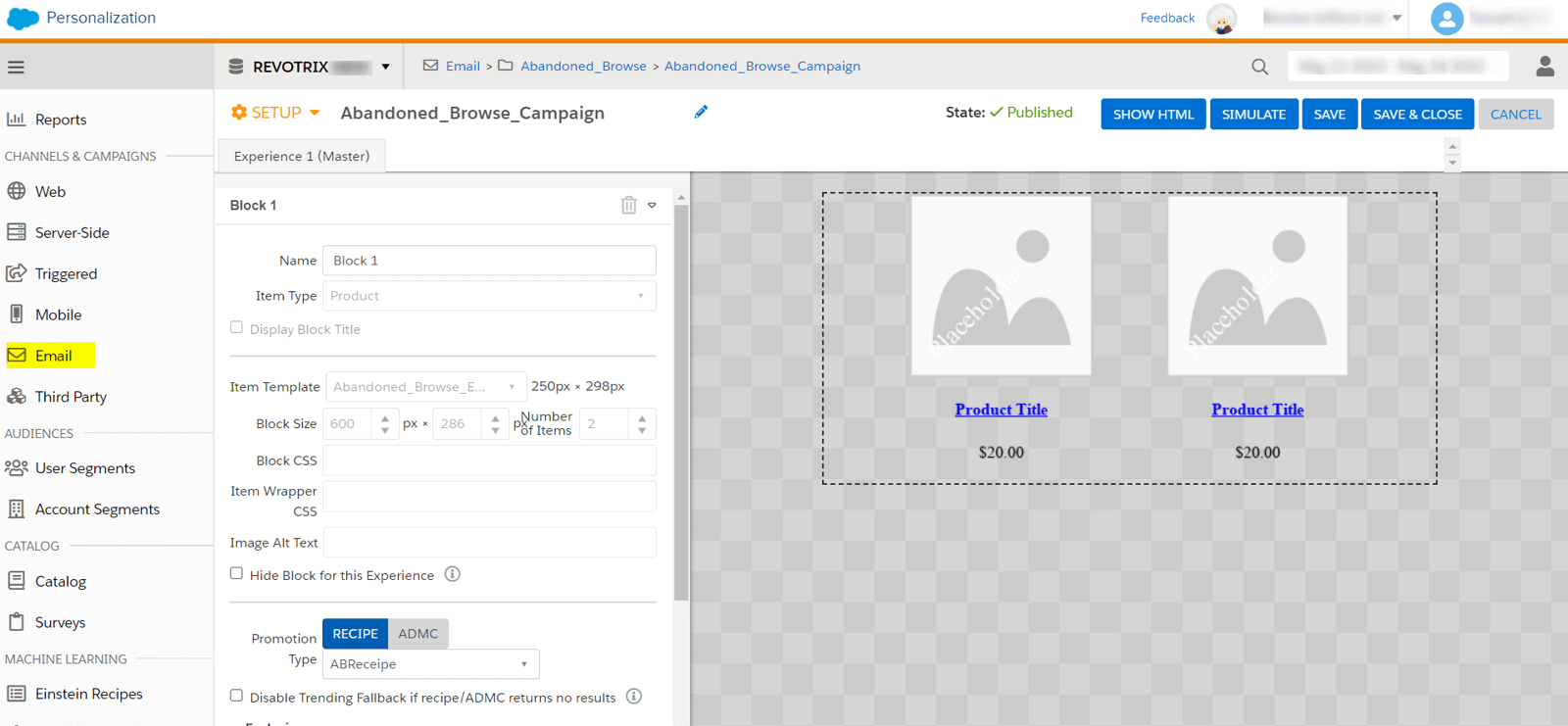Open the hamburger navigation menu
This screenshot has height=726, width=1568.
tap(16, 68)
